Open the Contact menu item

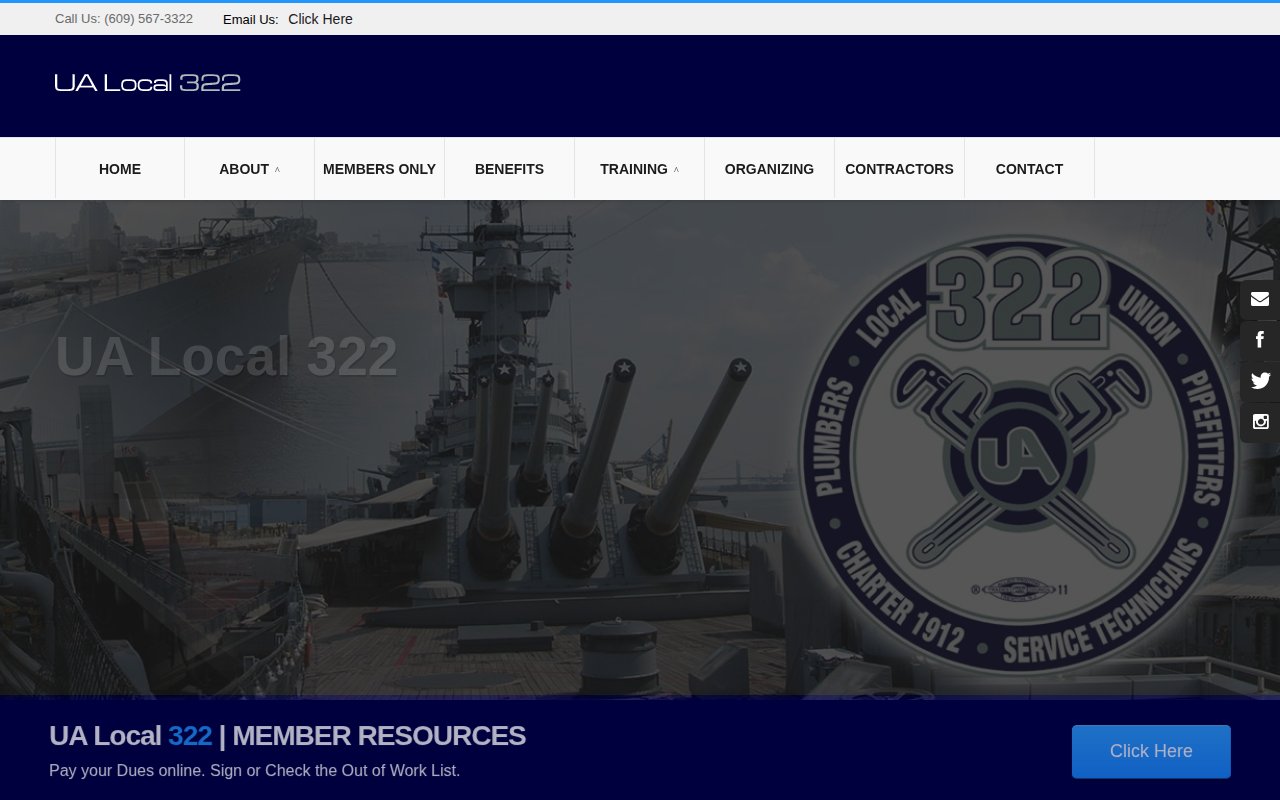click(1029, 169)
